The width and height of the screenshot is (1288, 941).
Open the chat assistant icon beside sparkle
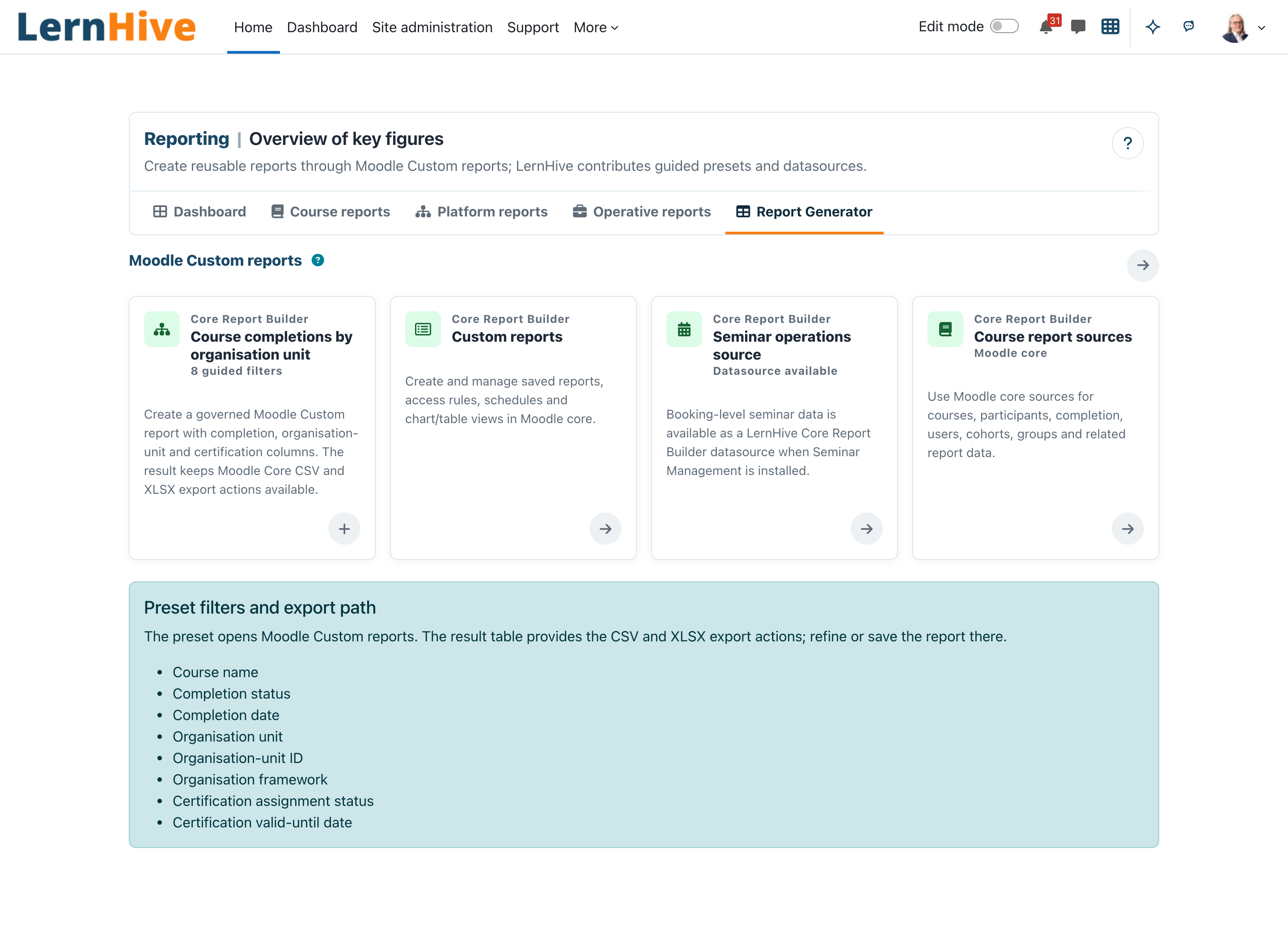(1188, 26)
